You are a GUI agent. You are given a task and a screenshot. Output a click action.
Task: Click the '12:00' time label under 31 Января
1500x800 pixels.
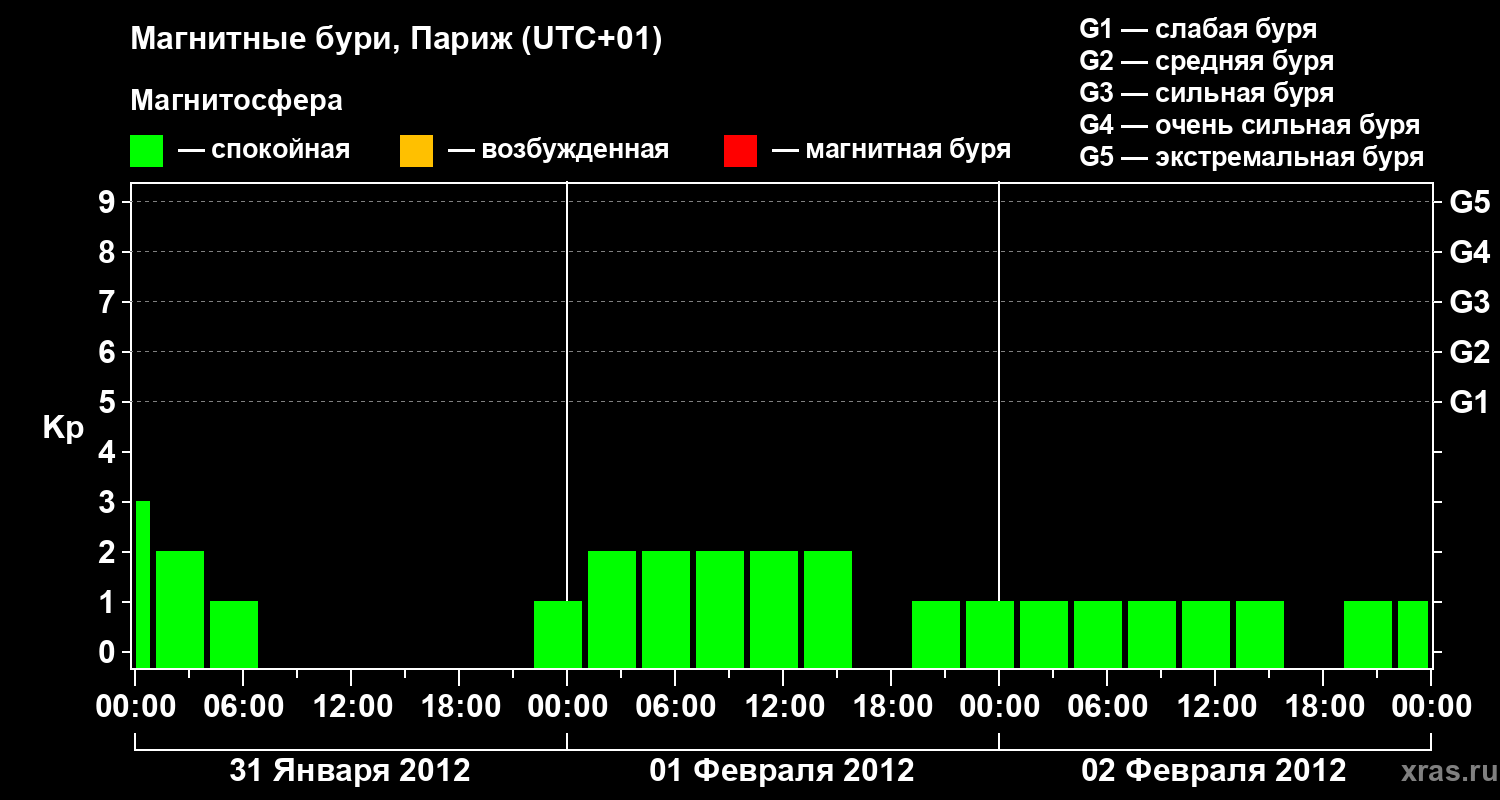351,707
